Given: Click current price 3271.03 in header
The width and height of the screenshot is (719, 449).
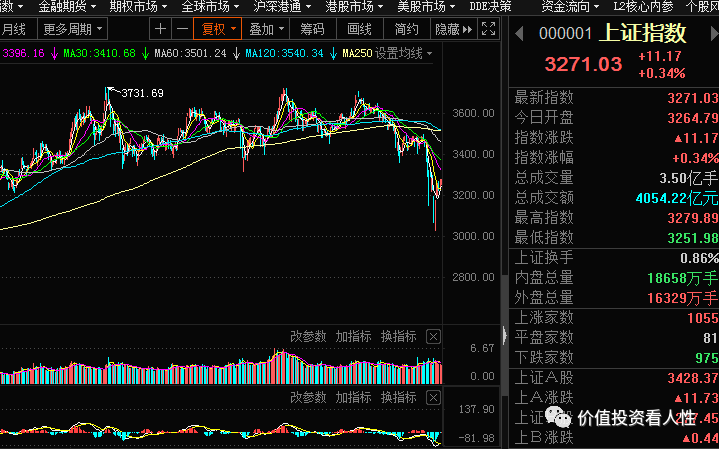Looking at the screenshot, I should click(583, 64).
